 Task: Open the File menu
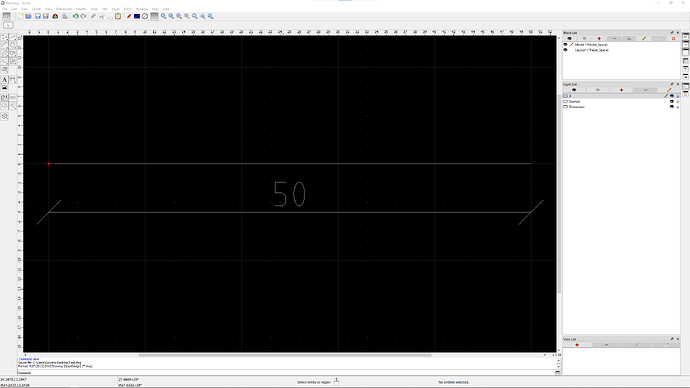(4, 9)
